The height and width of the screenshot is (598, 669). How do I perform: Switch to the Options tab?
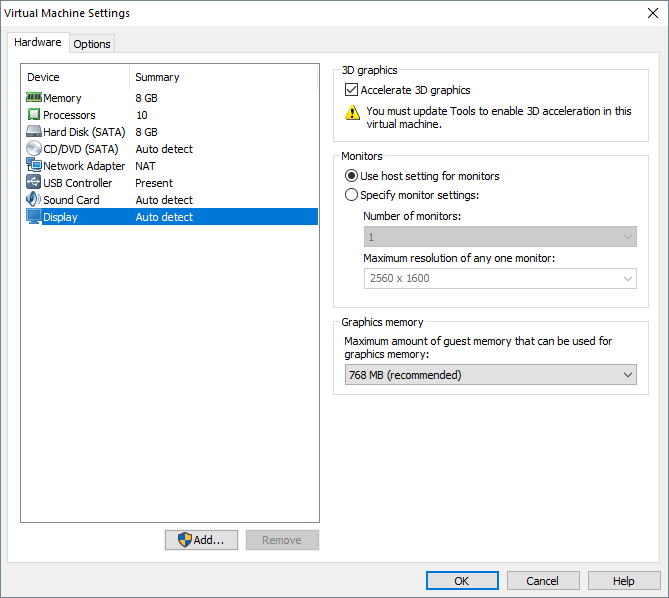click(x=92, y=44)
